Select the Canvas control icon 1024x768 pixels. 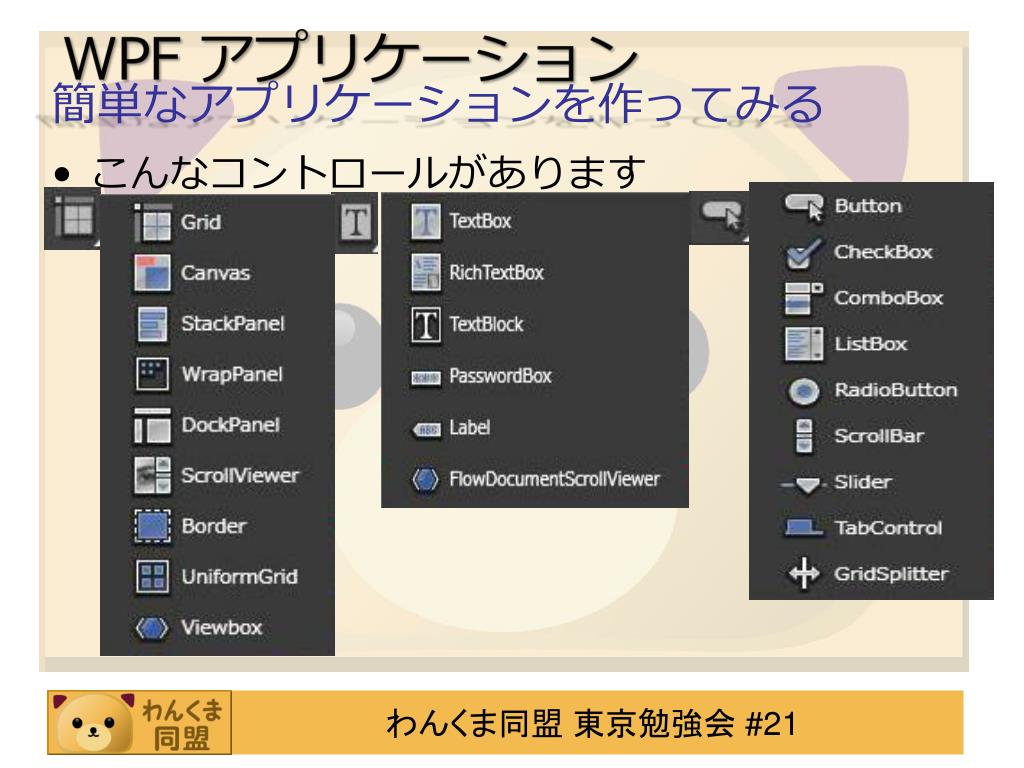pos(153,273)
